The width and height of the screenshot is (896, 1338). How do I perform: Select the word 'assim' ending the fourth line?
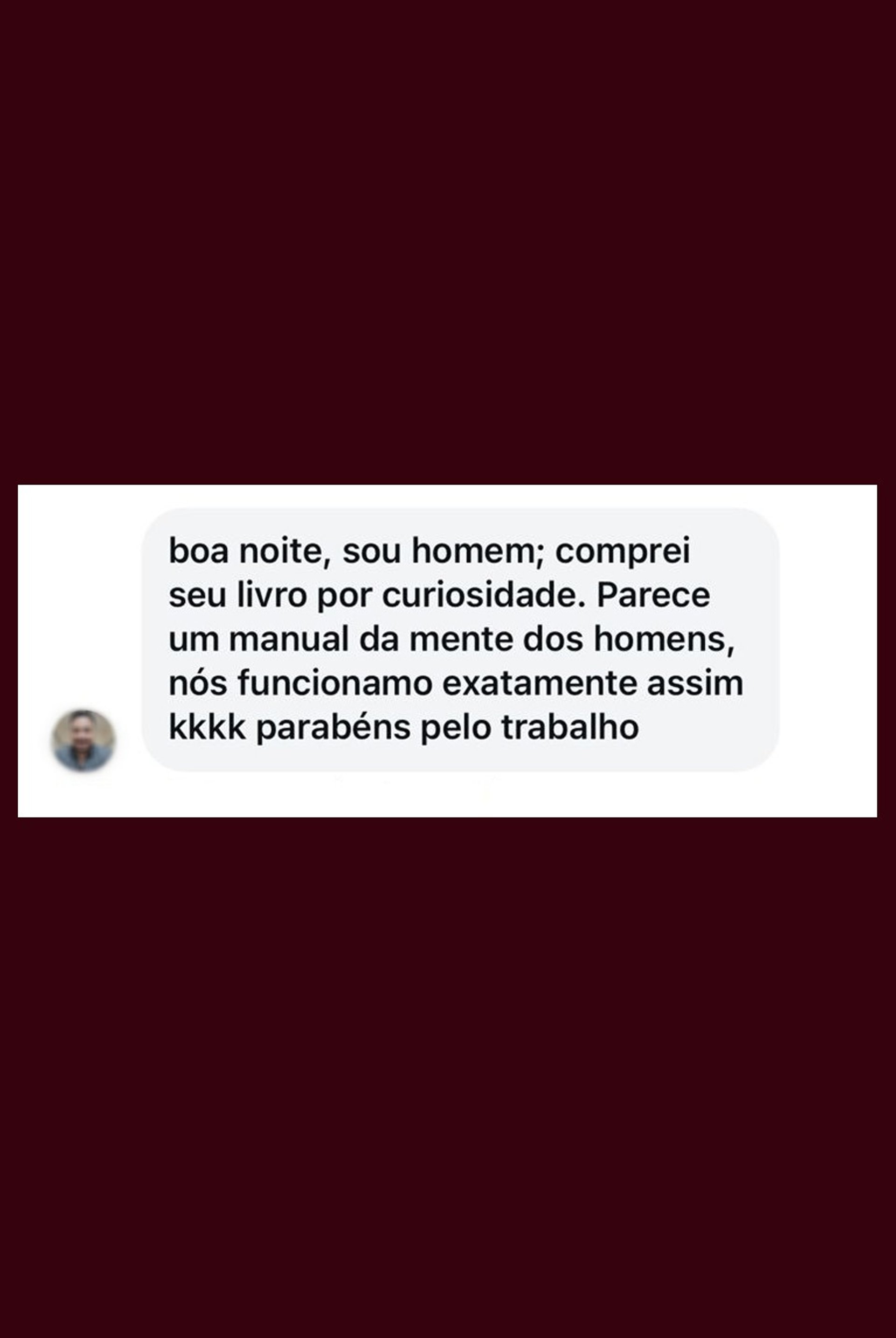(x=695, y=683)
